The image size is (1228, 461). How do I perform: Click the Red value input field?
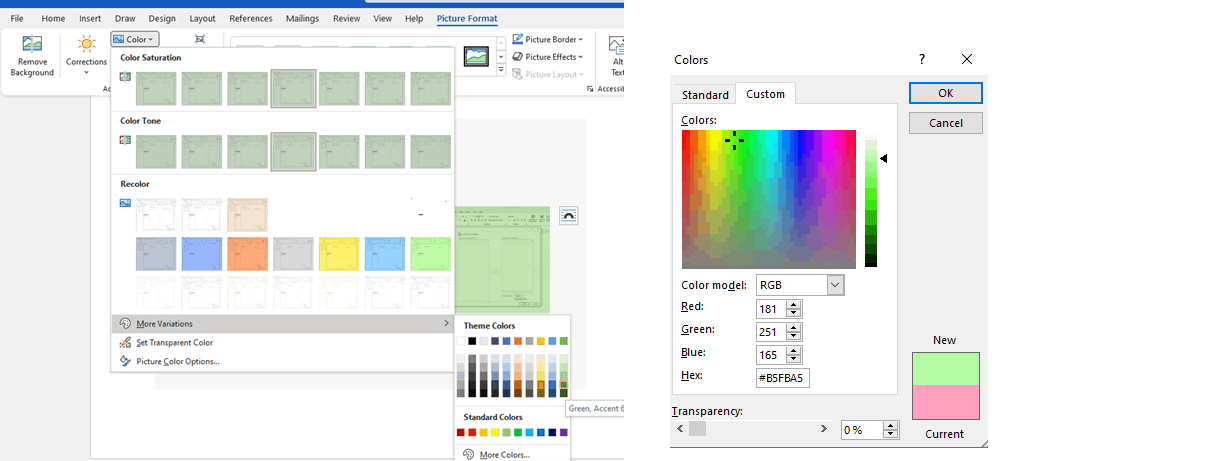pos(771,309)
